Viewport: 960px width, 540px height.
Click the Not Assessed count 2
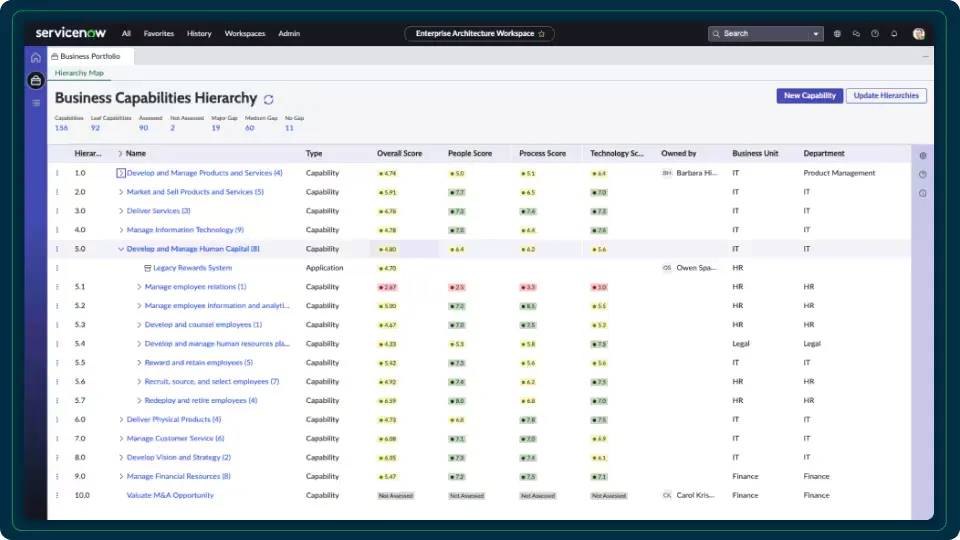point(173,128)
